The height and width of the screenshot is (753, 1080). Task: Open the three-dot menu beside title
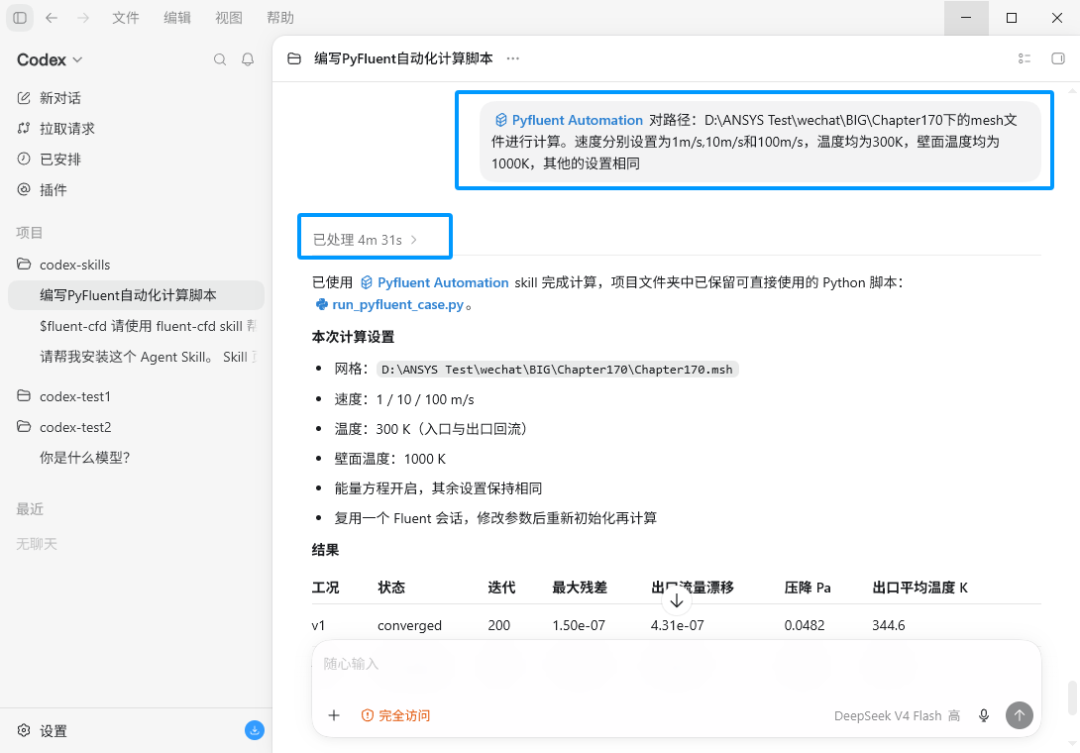513,59
